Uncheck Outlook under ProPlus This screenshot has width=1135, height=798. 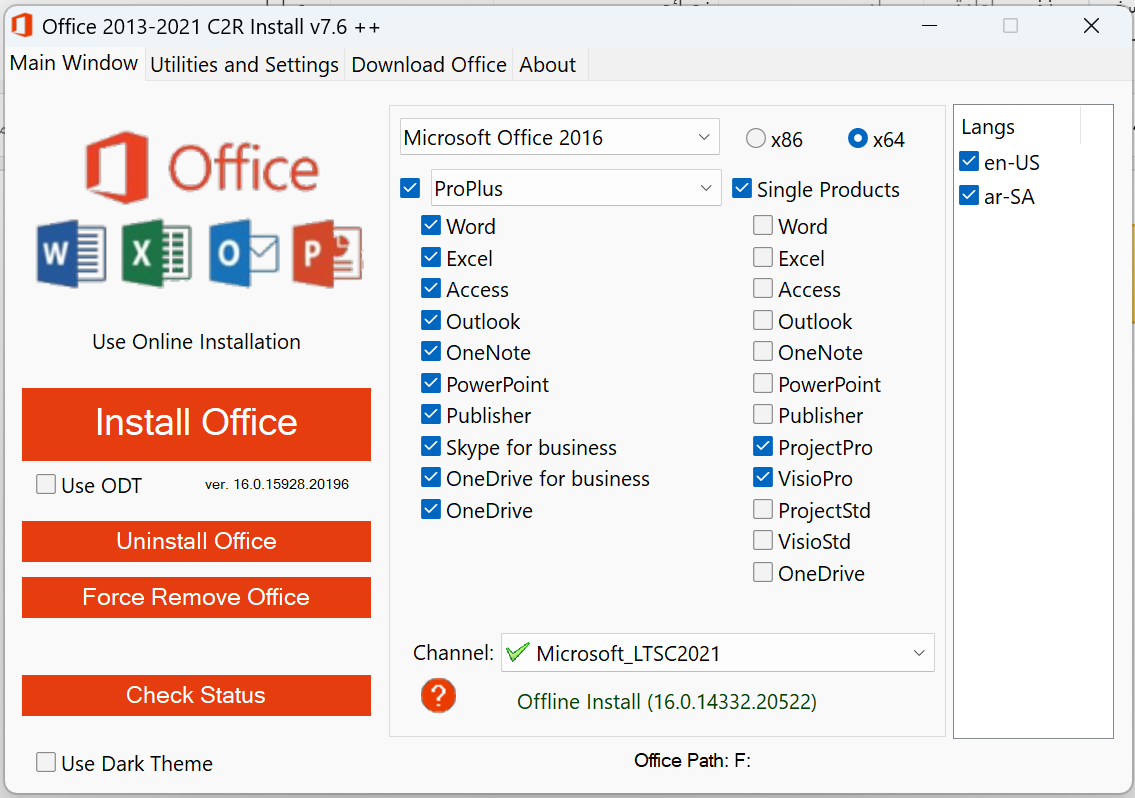pyautogui.click(x=431, y=320)
